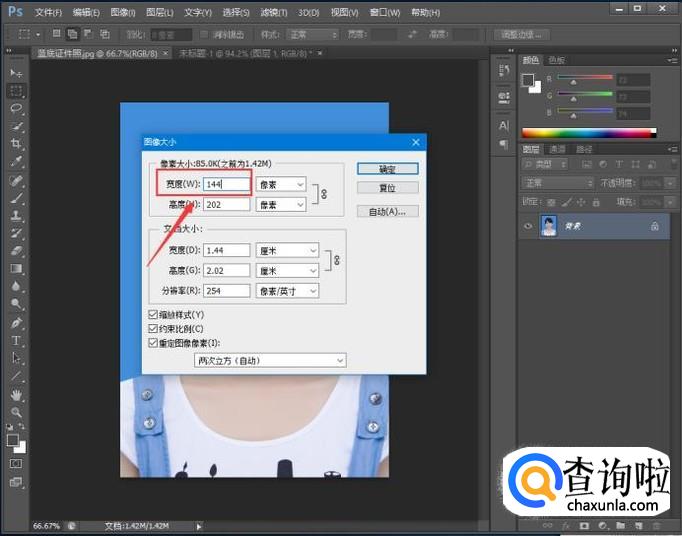Hide the 背景 layer with eye icon
The width and height of the screenshot is (682, 536).
[x=528, y=227]
